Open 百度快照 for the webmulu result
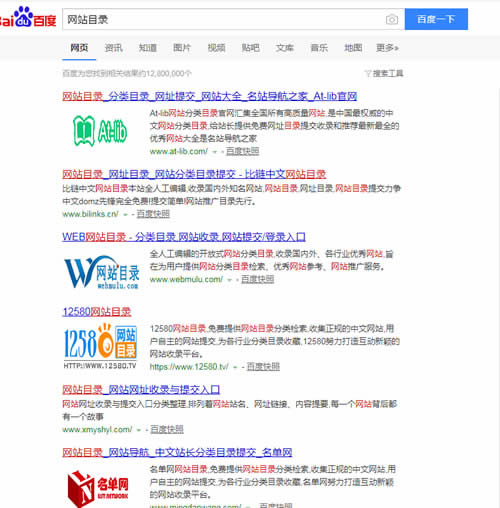 257,279
